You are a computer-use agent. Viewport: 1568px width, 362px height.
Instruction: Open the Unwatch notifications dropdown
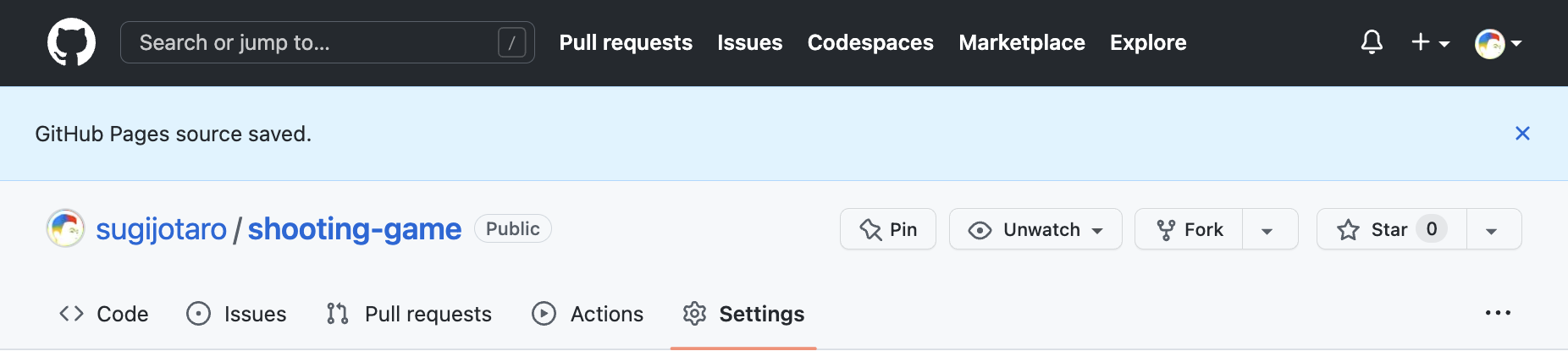pyautogui.click(x=1035, y=229)
